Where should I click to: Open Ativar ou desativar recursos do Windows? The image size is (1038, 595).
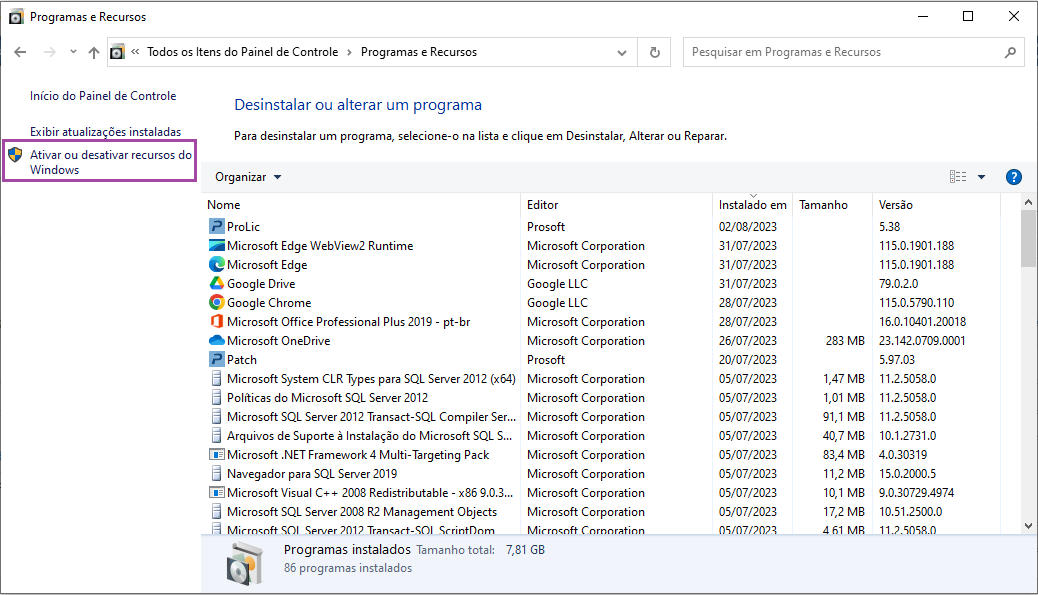click(x=111, y=162)
